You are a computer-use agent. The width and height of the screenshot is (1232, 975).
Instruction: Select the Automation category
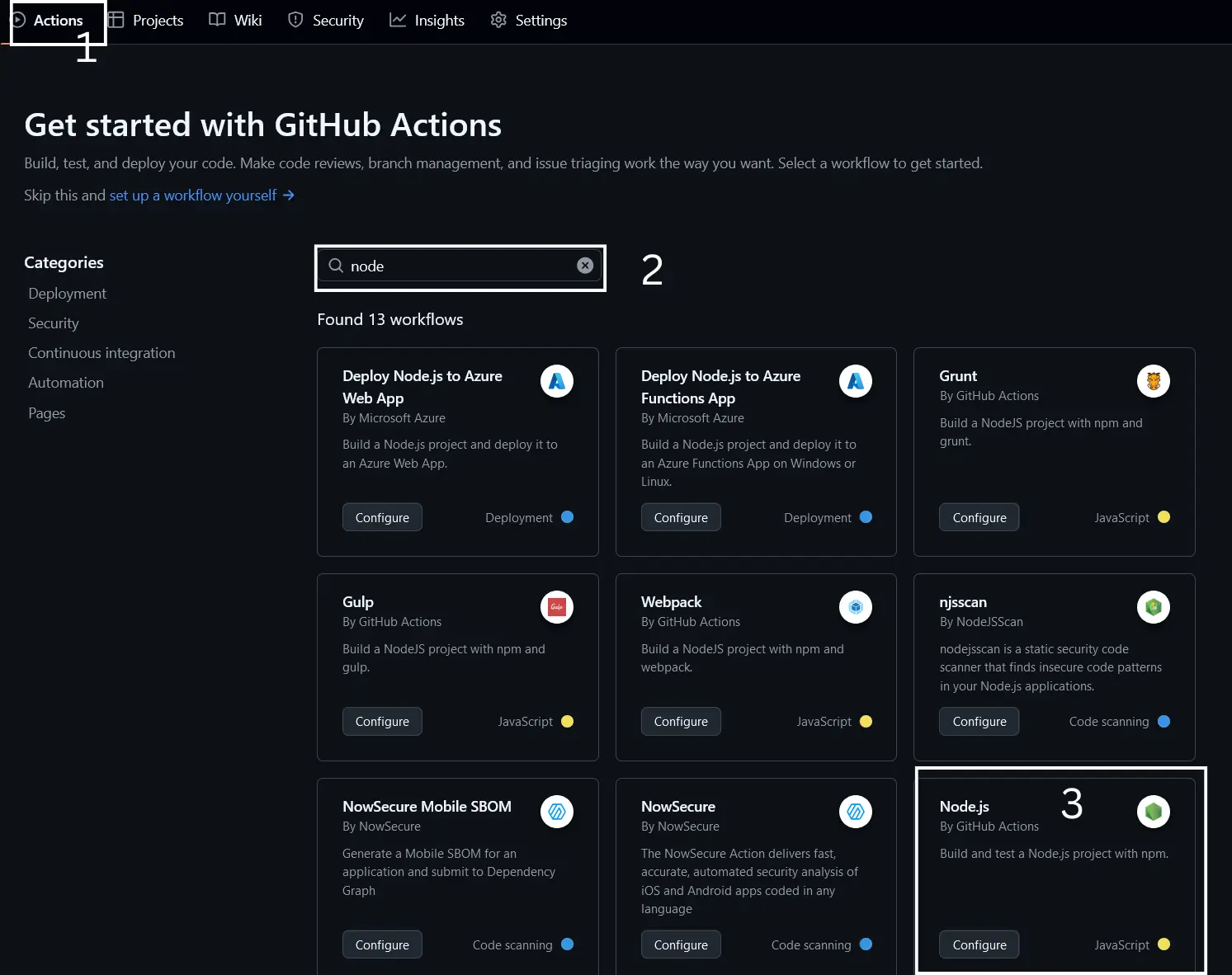coord(66,383)
